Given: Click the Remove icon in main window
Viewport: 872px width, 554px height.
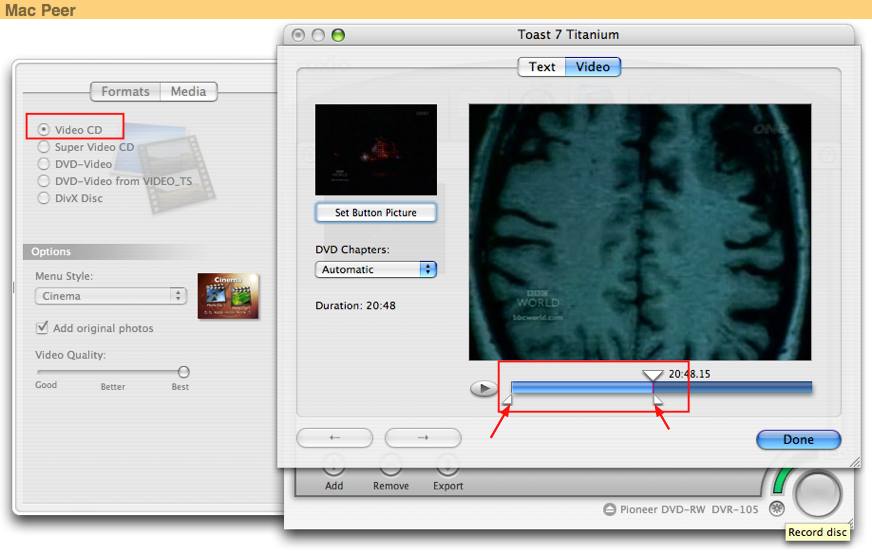Looking at the screenshot, I should tap(391, 466).
